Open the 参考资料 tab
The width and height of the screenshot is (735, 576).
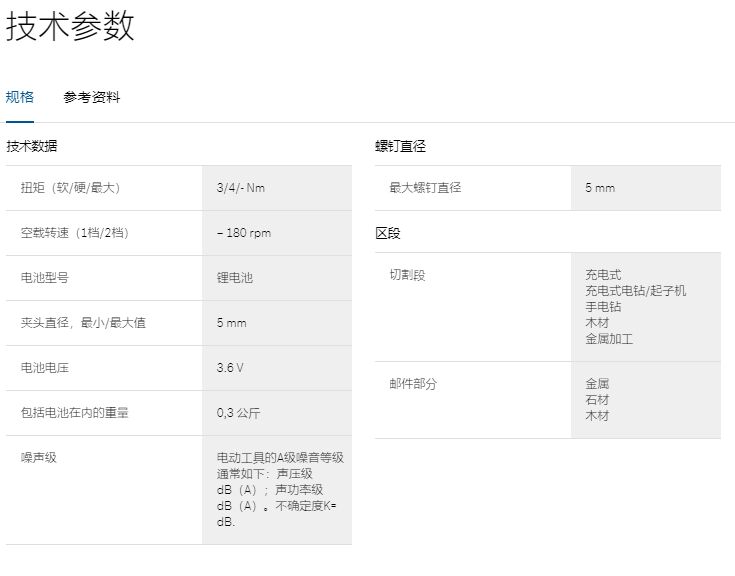[91, 97]
